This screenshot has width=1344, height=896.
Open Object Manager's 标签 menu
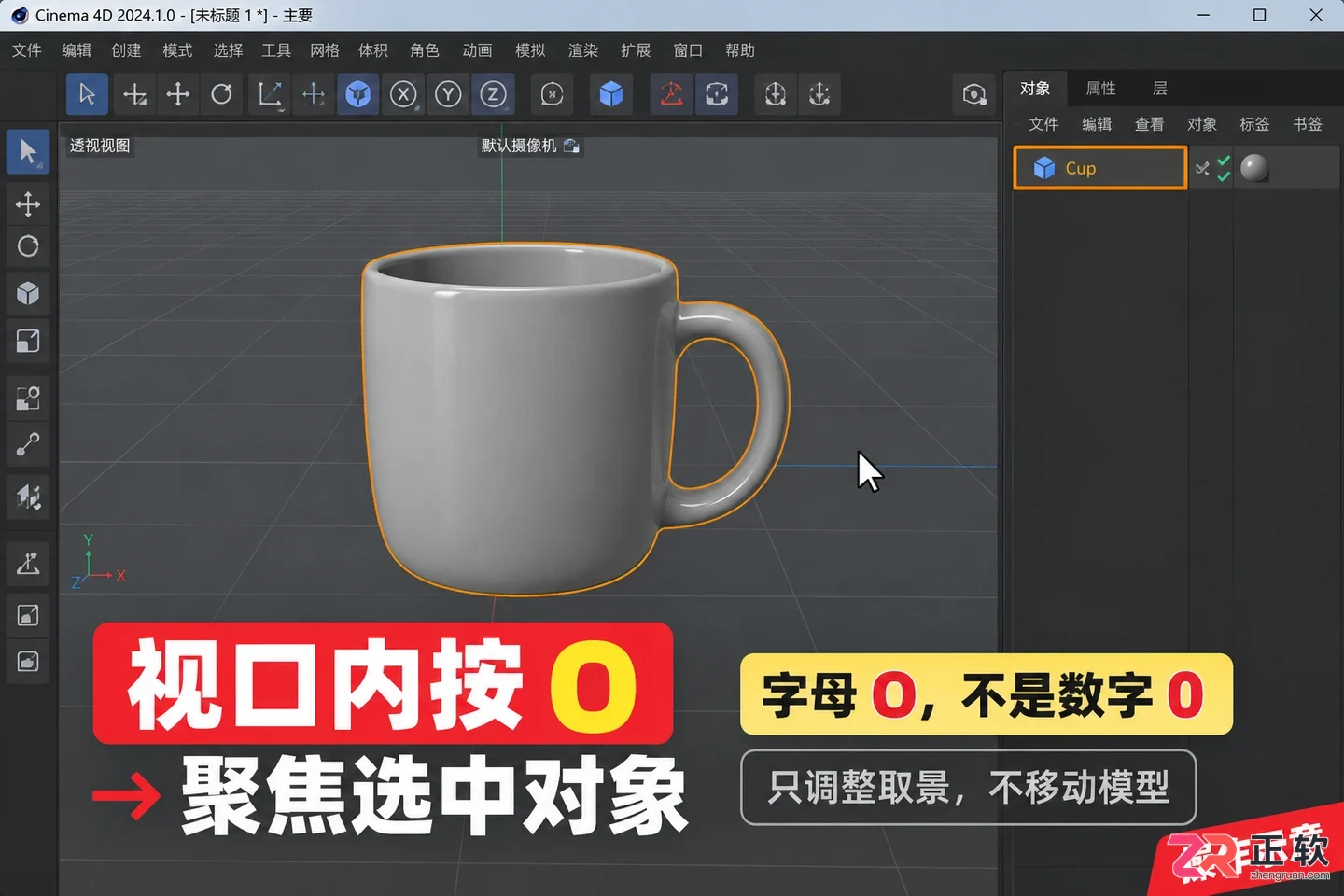[x=1254, y=124]
